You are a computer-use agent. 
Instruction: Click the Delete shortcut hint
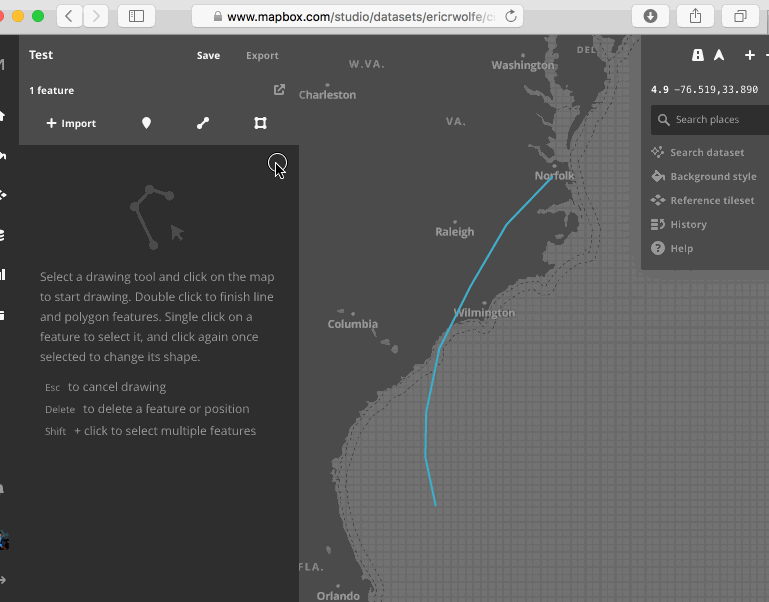coord(60,409)
